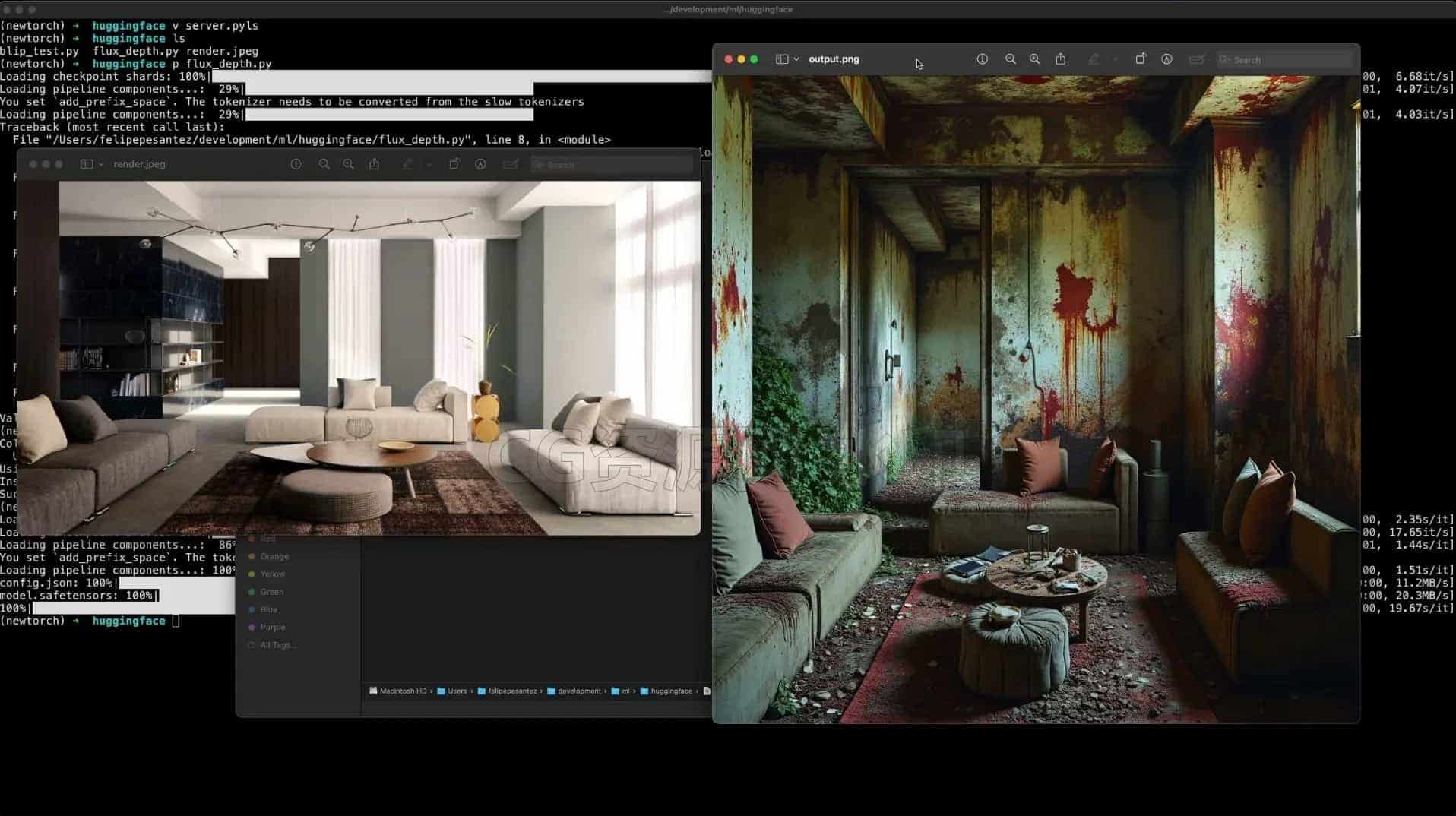Screen dimensions: 1456x816
Task: Expand highlight options chevron in output.png toolbar
Action: [1115, 59]
